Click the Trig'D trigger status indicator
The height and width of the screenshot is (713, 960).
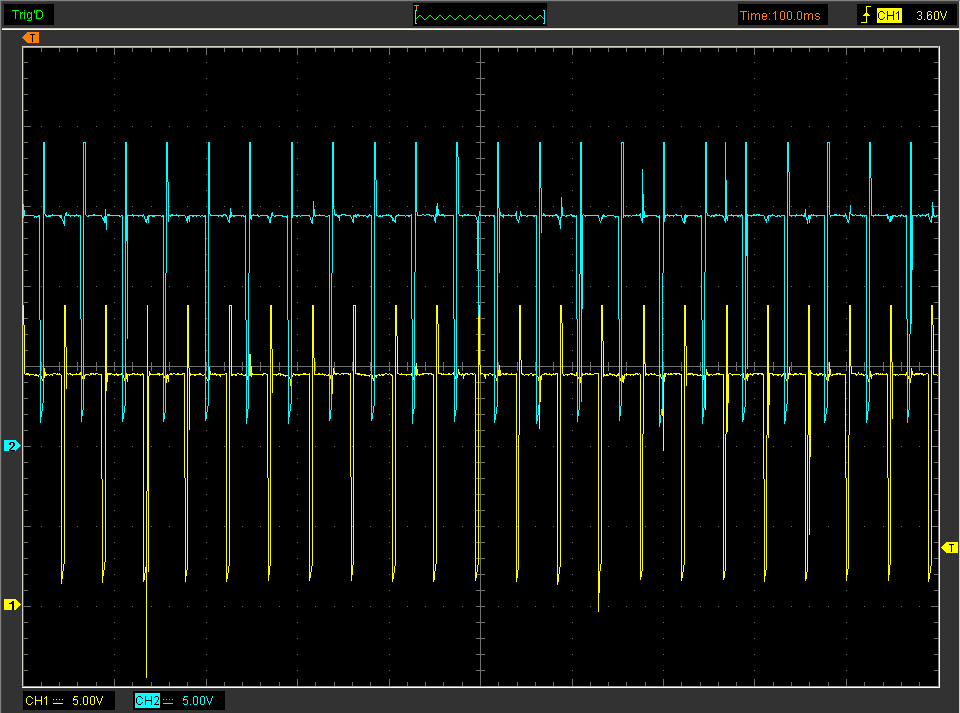coord(27,15)
